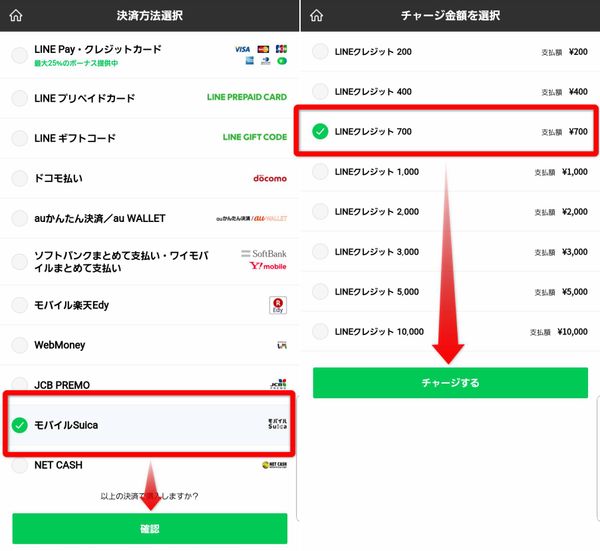Click the SoftBank logo

[264, 254]
